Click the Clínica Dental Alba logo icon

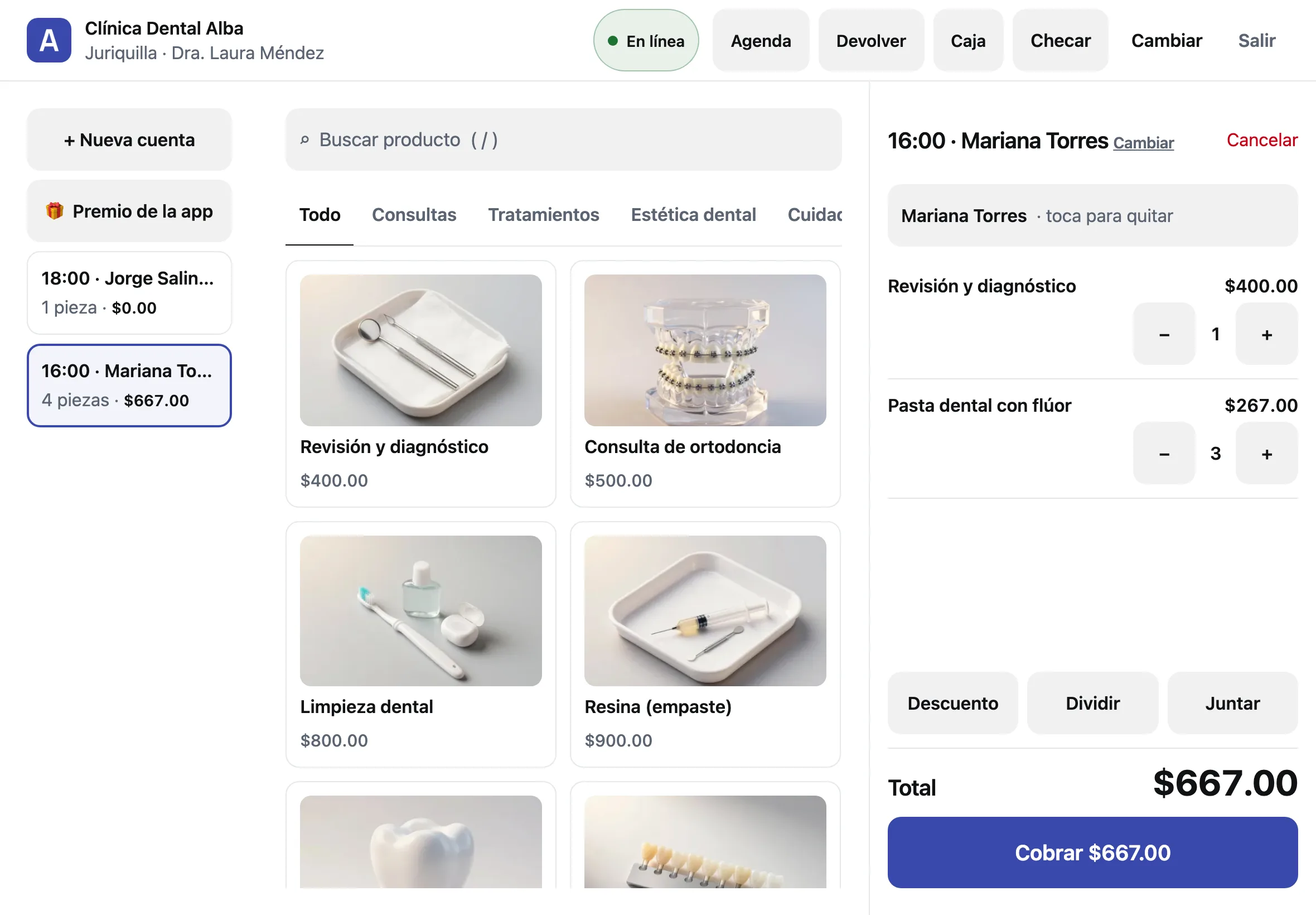pyautogui.click(x=49, y=40)
